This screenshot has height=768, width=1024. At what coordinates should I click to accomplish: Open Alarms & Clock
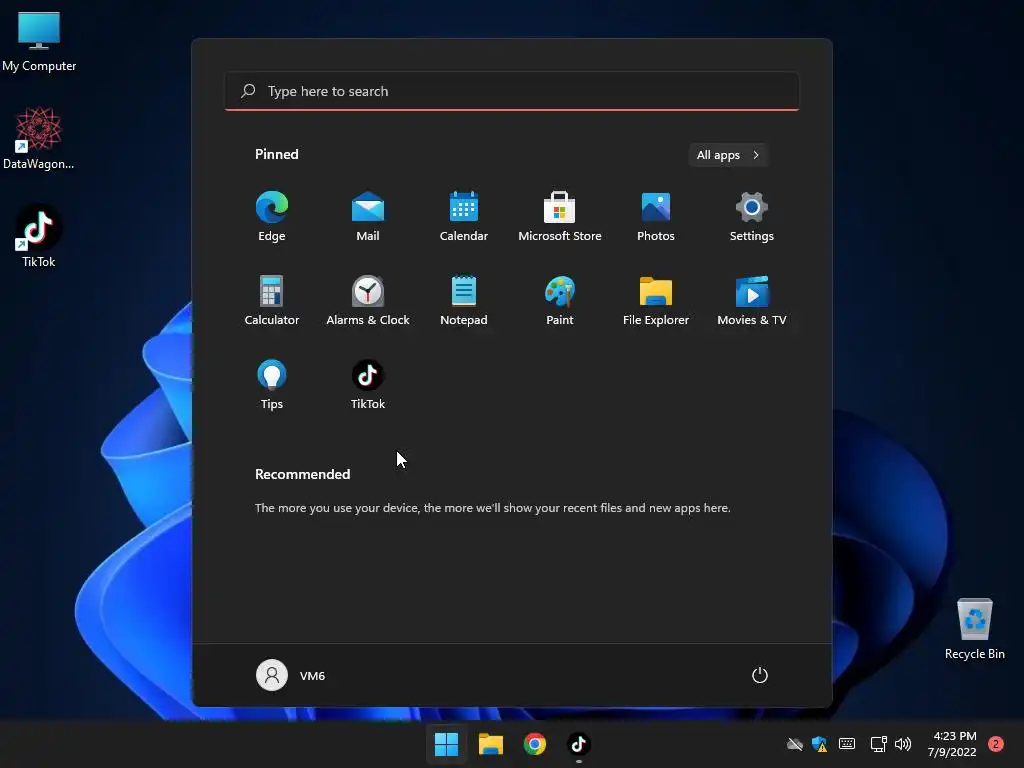[368, 300]
